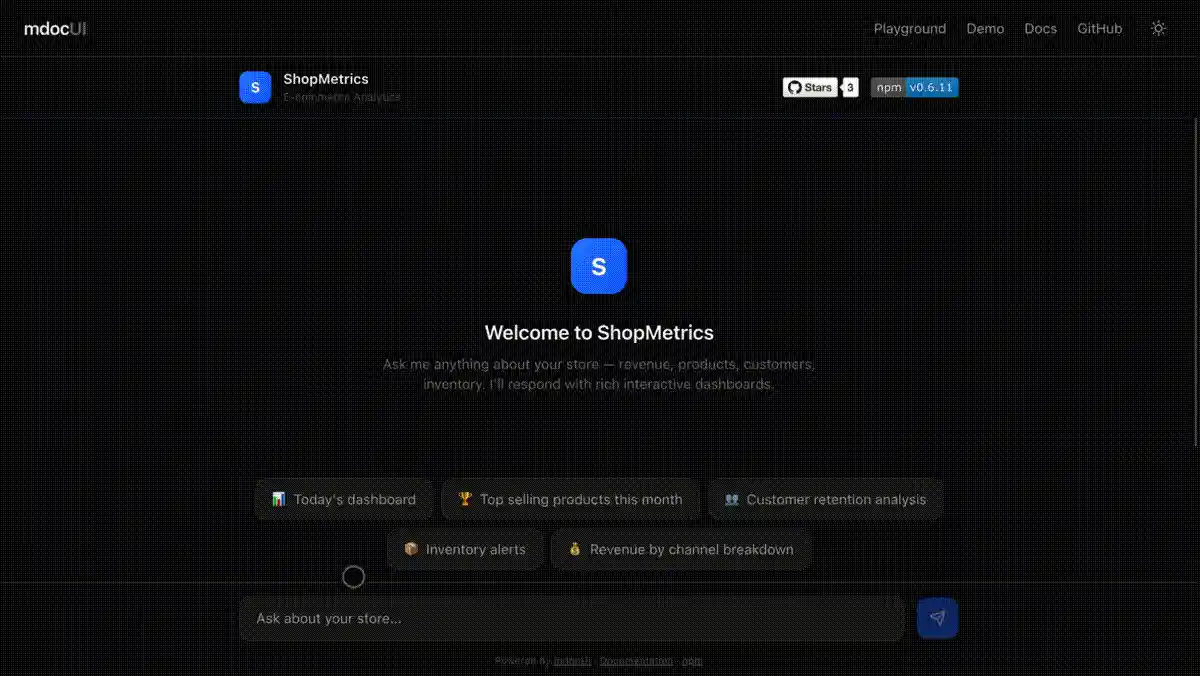This screenshot has width=1200, height=676.
Task: Click the GitHub octocat icon on the Stars badge
Action: click(x=795, y=87)
